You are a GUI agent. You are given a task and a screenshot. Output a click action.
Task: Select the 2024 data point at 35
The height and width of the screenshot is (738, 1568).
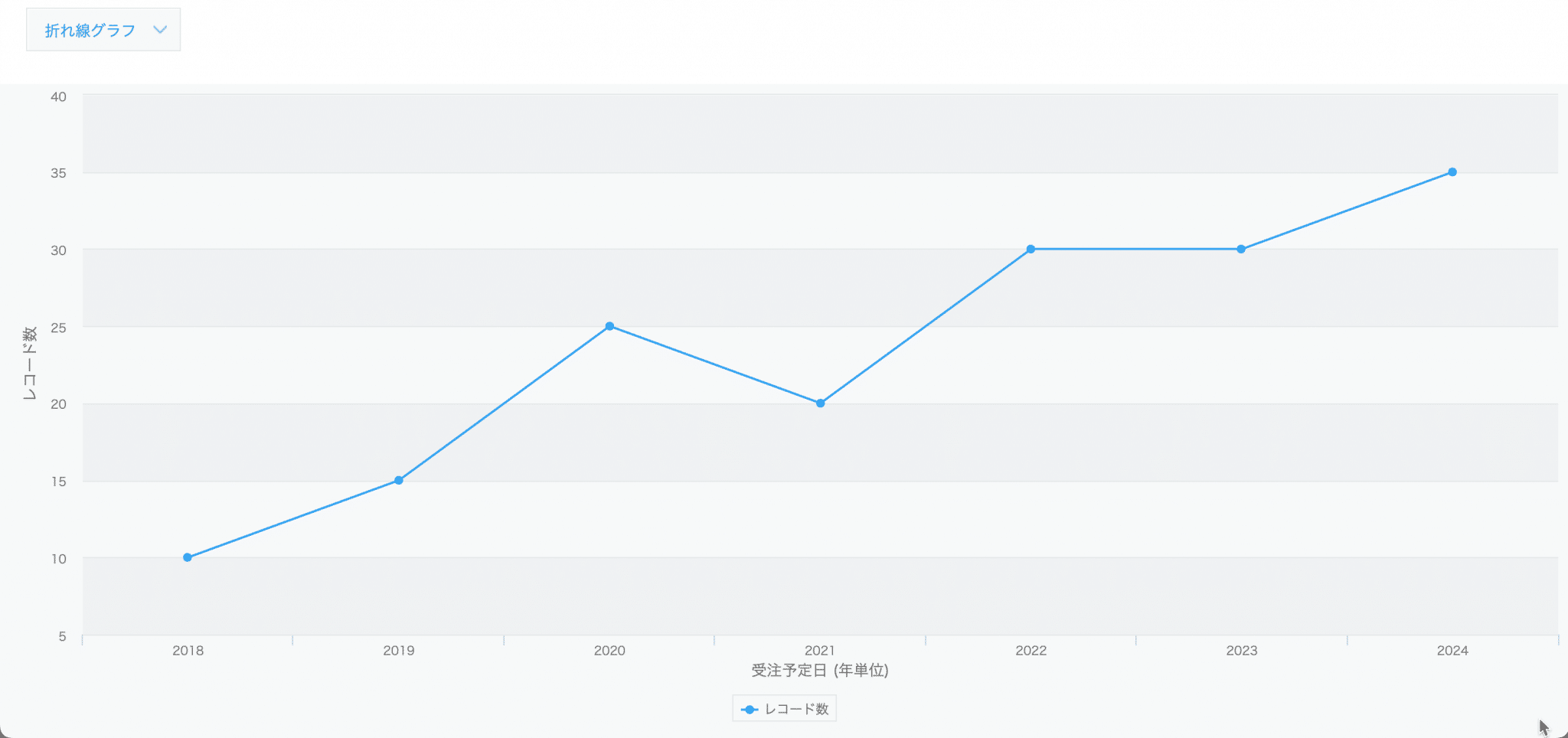click(x=1452, y=172)
